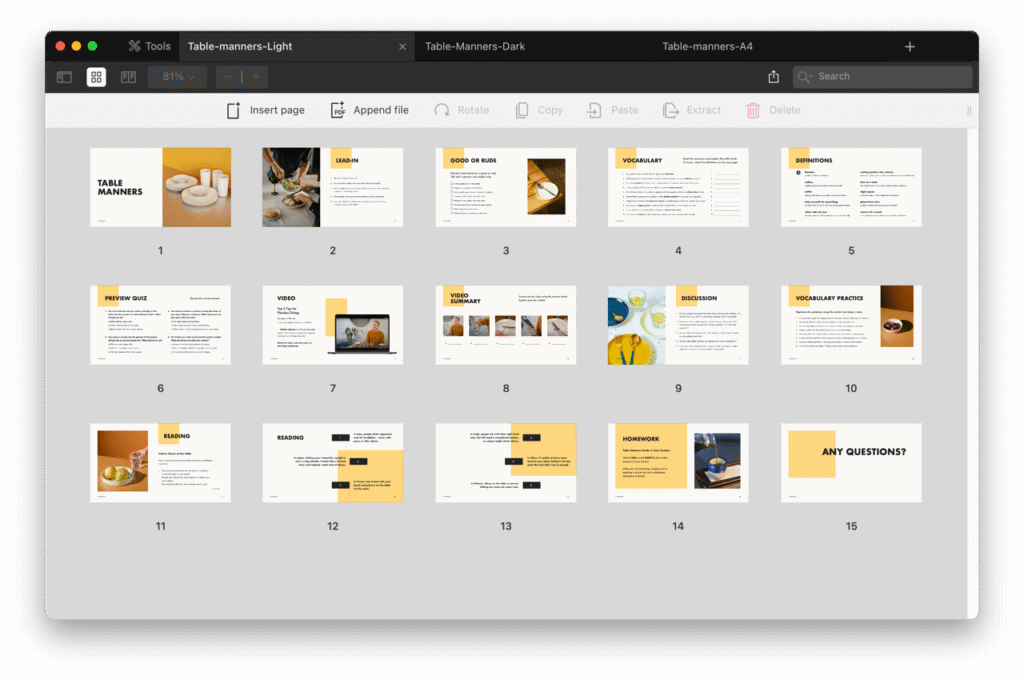The width and height of the screenshot is (1024, 679).
Task: Click Insert page
Action: pos(265,110)
